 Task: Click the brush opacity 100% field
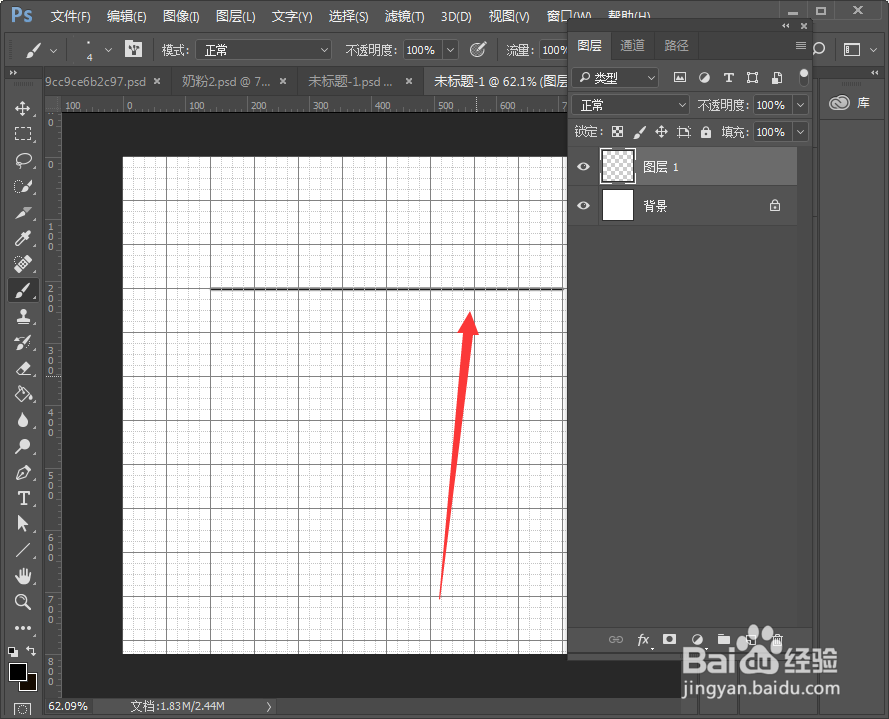421,50
